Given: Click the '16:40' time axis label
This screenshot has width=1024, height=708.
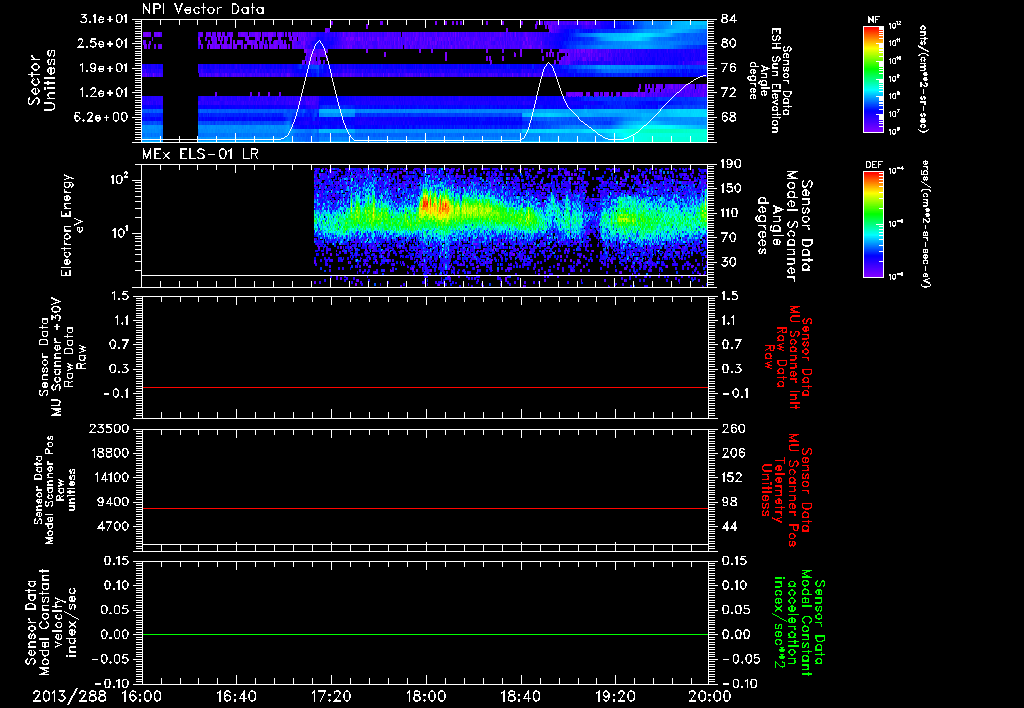Looking at the screenshot, I should coord(236,696).
